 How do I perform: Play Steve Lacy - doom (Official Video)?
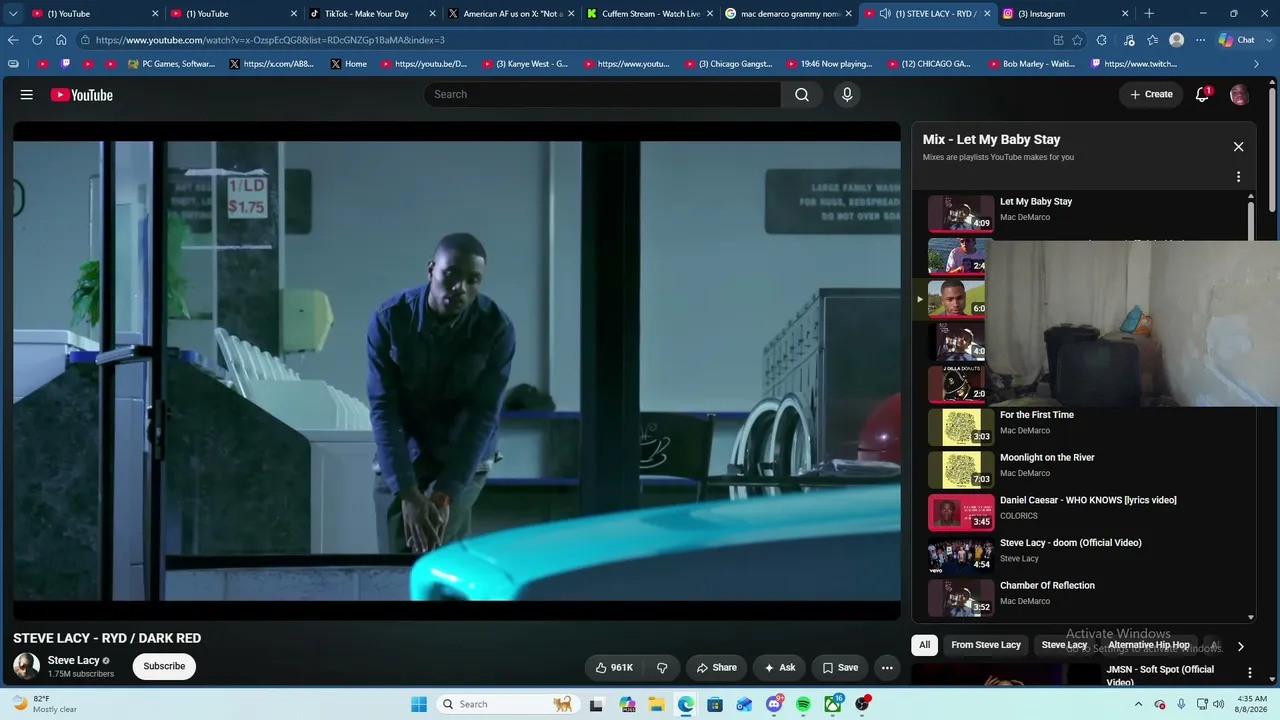[1084, 555]
